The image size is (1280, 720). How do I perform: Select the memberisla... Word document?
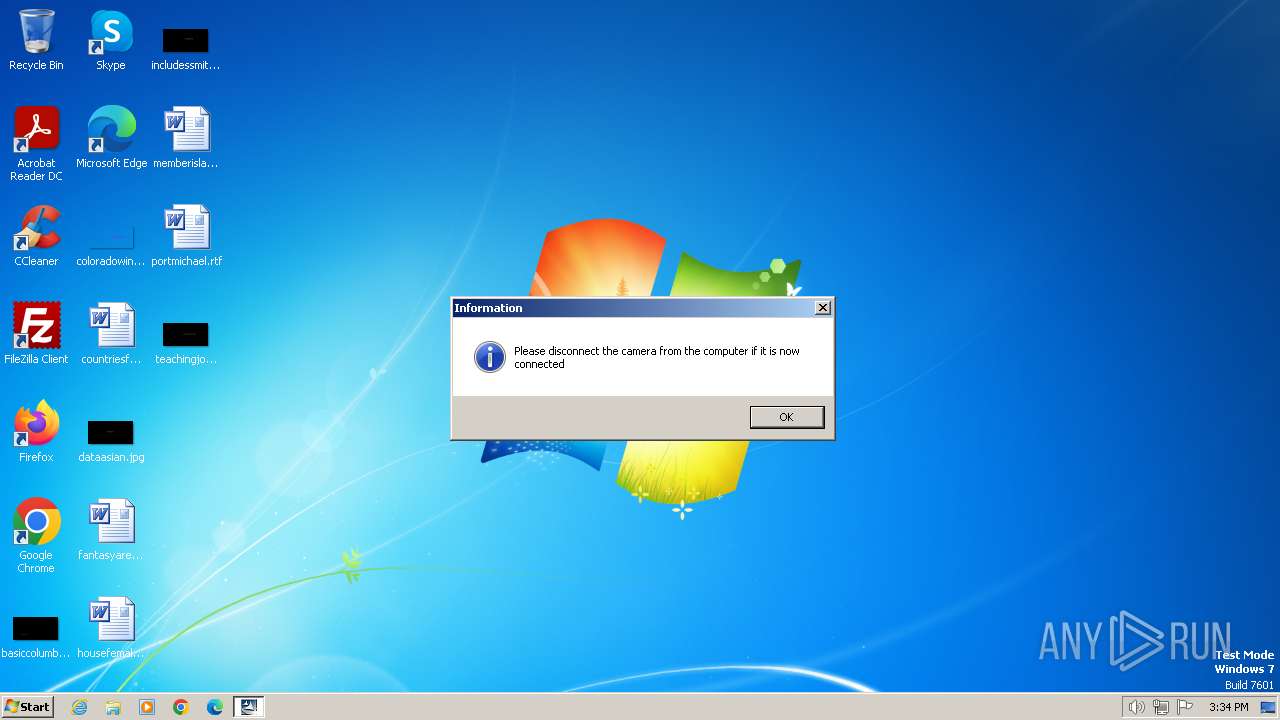185,138
